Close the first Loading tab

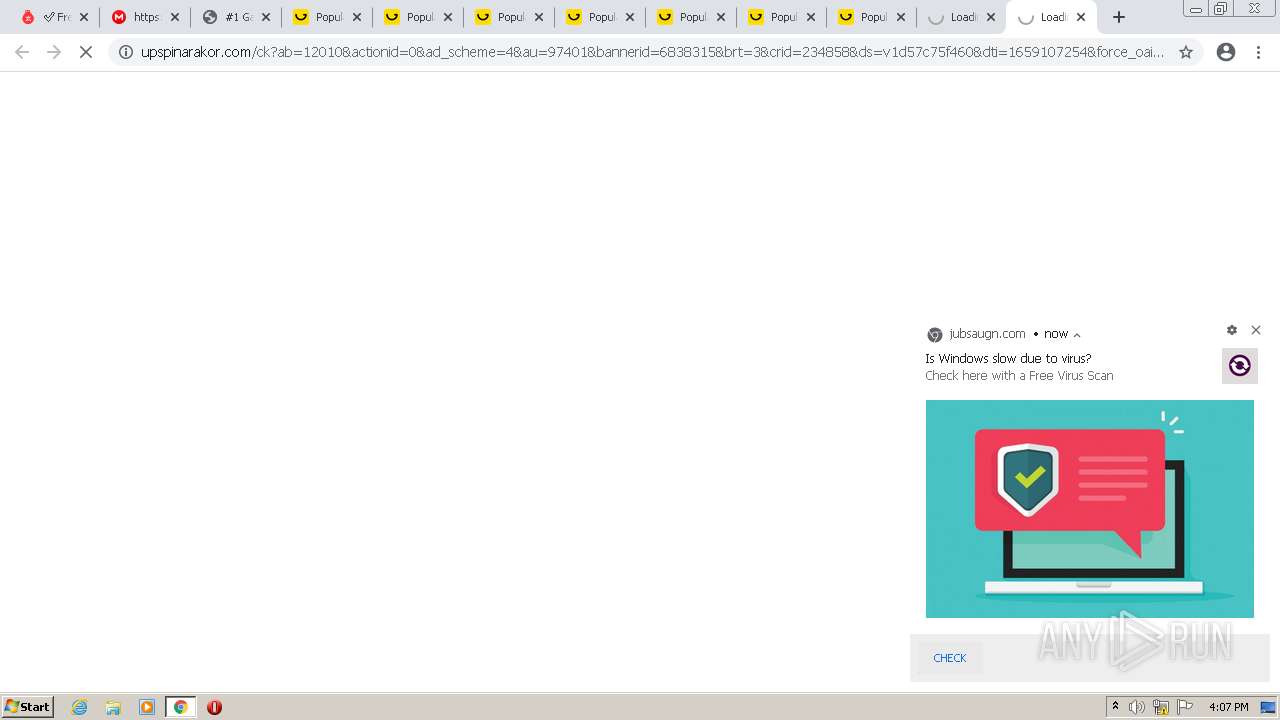click(991, 17)
